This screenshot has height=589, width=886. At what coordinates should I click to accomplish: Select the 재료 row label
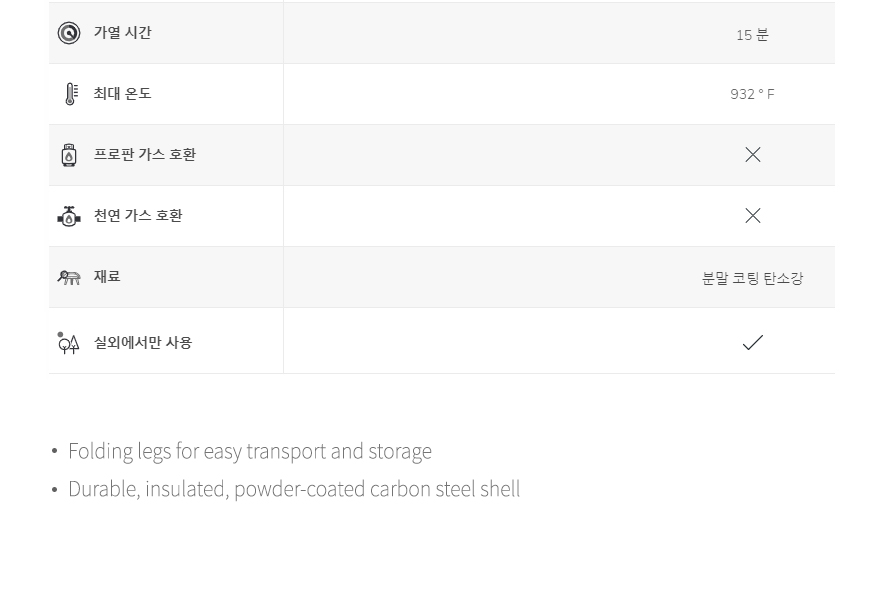(107, 277)
